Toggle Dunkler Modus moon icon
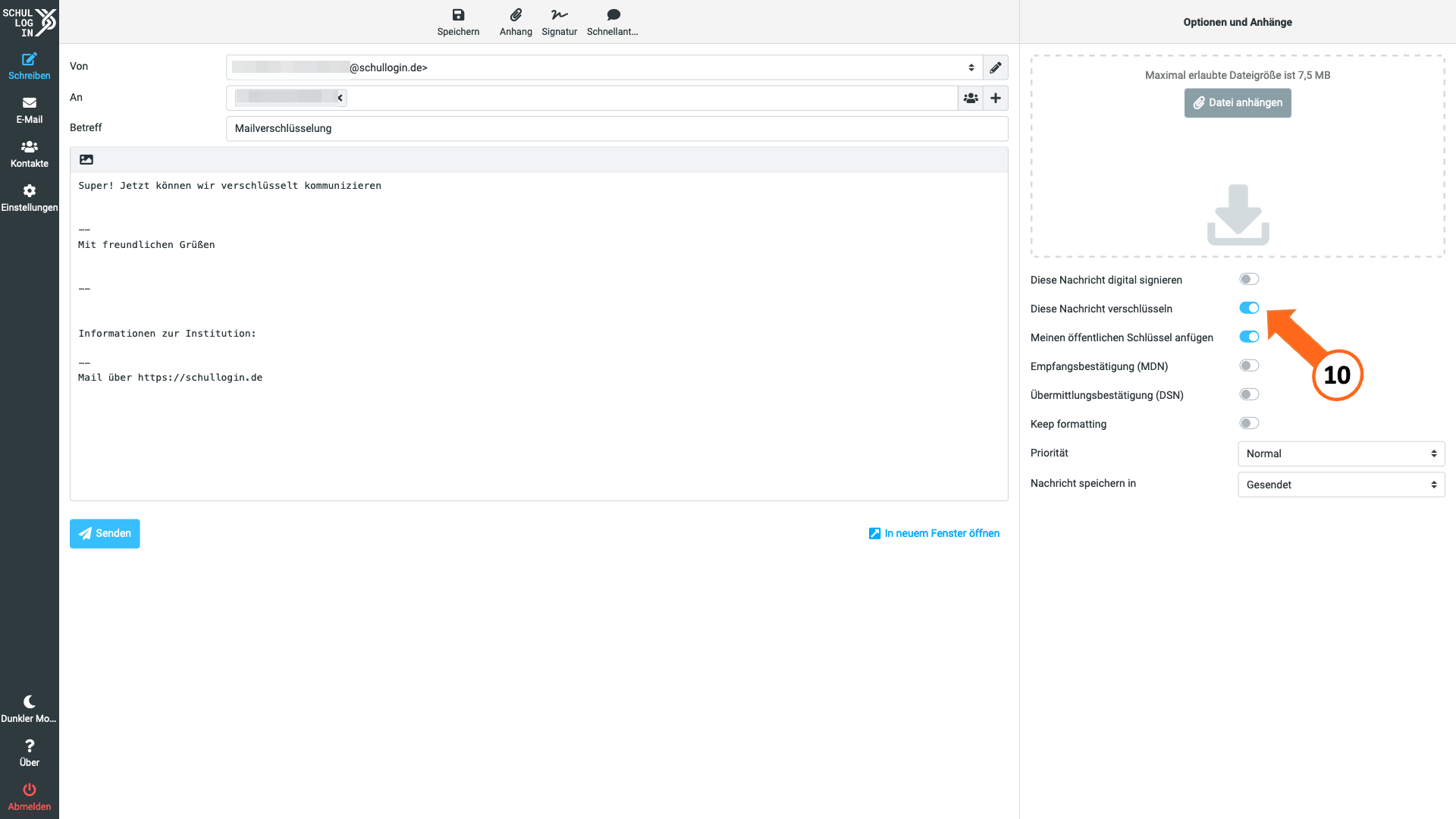The image size is (1456, 819). coord(30,701)
